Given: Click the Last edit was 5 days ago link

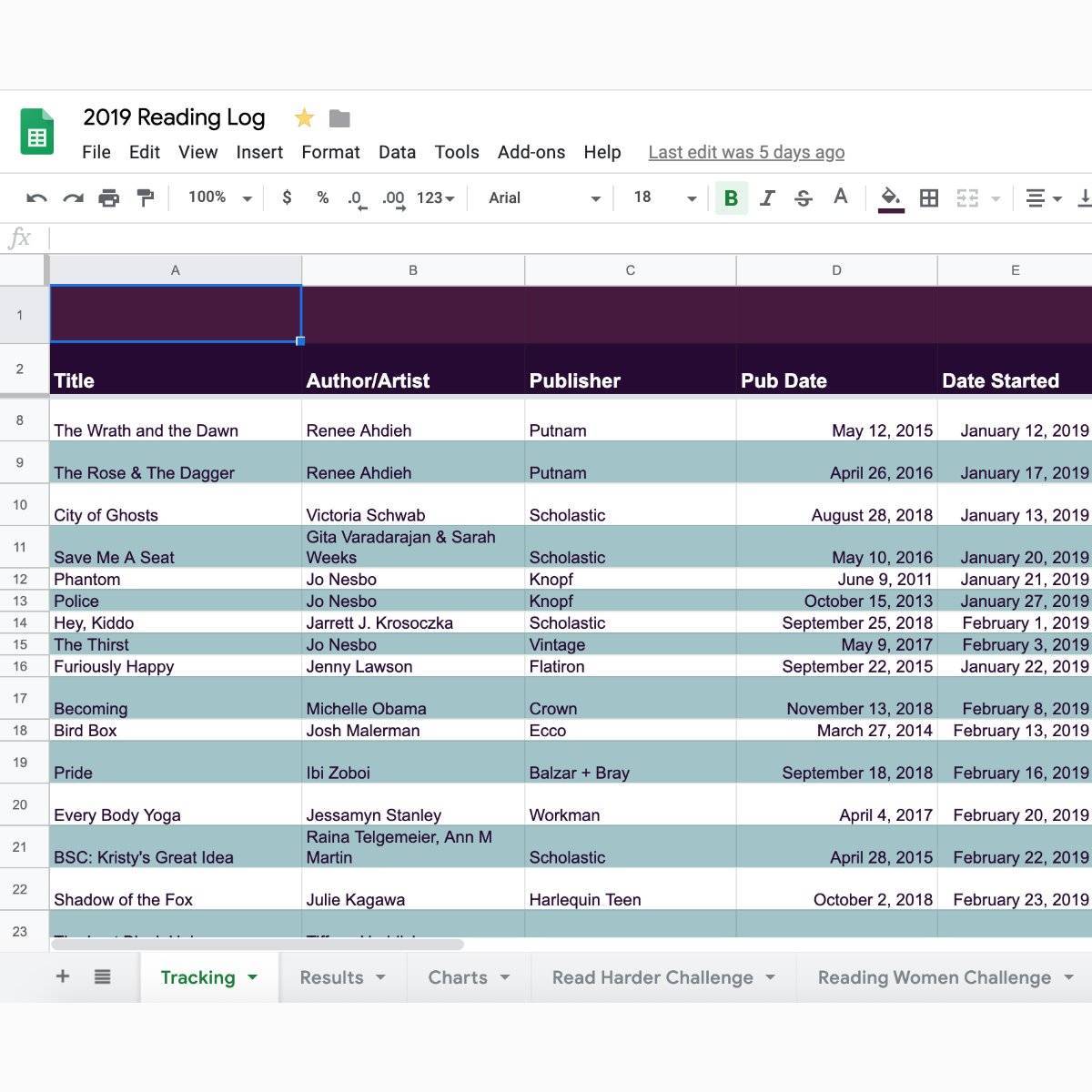Looking at the screenshot, I should tap(746, 152).
